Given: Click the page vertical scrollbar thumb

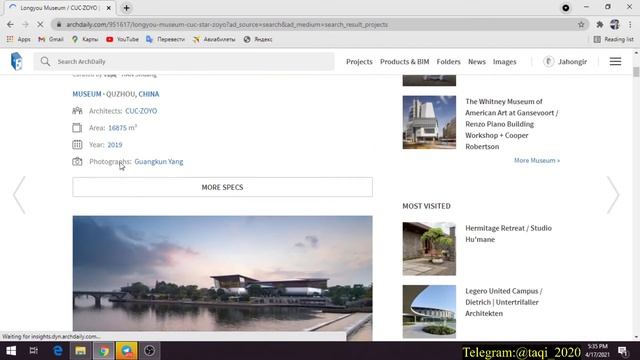Looking at the screenshot, I should 636,72.
